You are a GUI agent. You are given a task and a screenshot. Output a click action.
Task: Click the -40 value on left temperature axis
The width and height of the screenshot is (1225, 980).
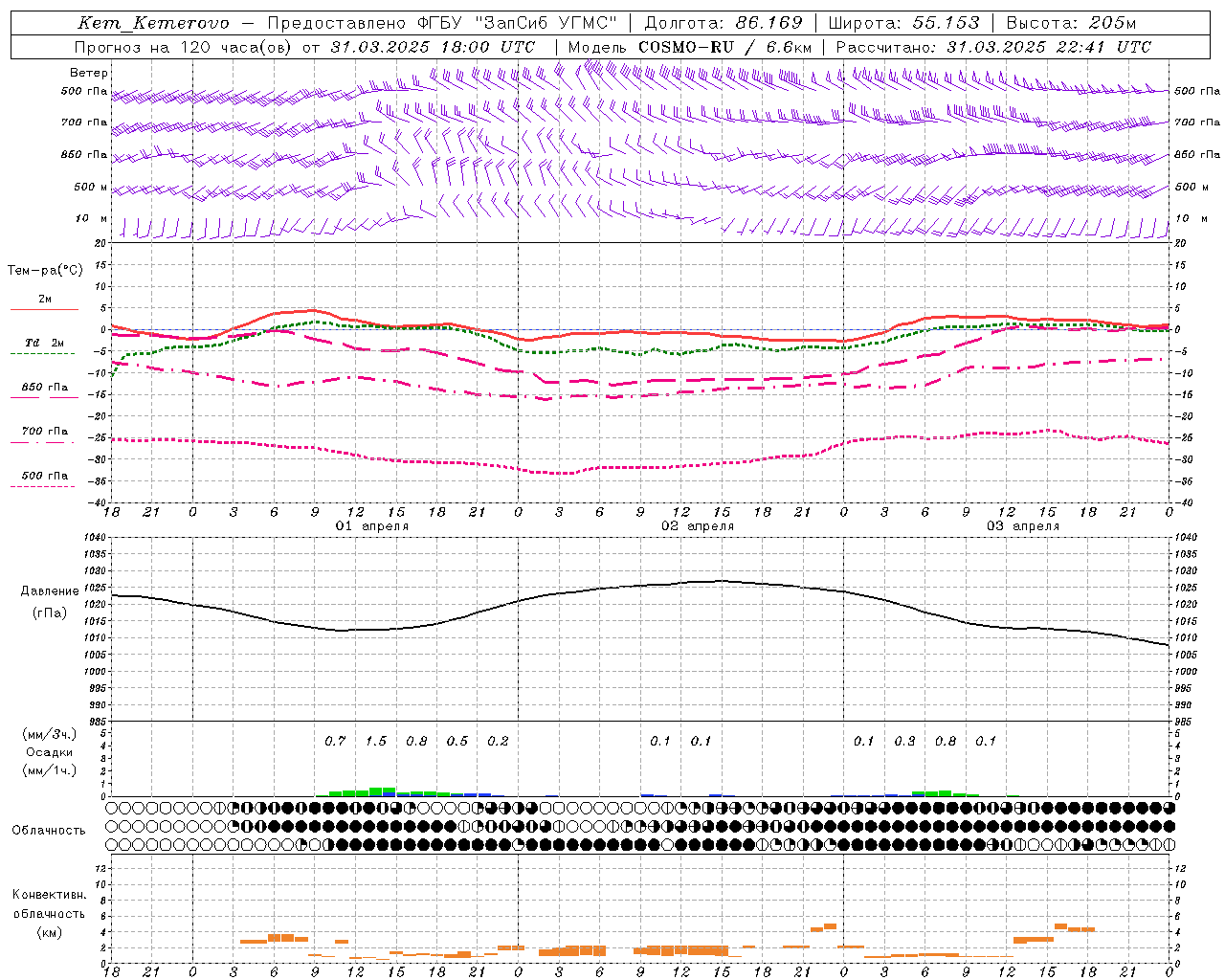(99, 502)
